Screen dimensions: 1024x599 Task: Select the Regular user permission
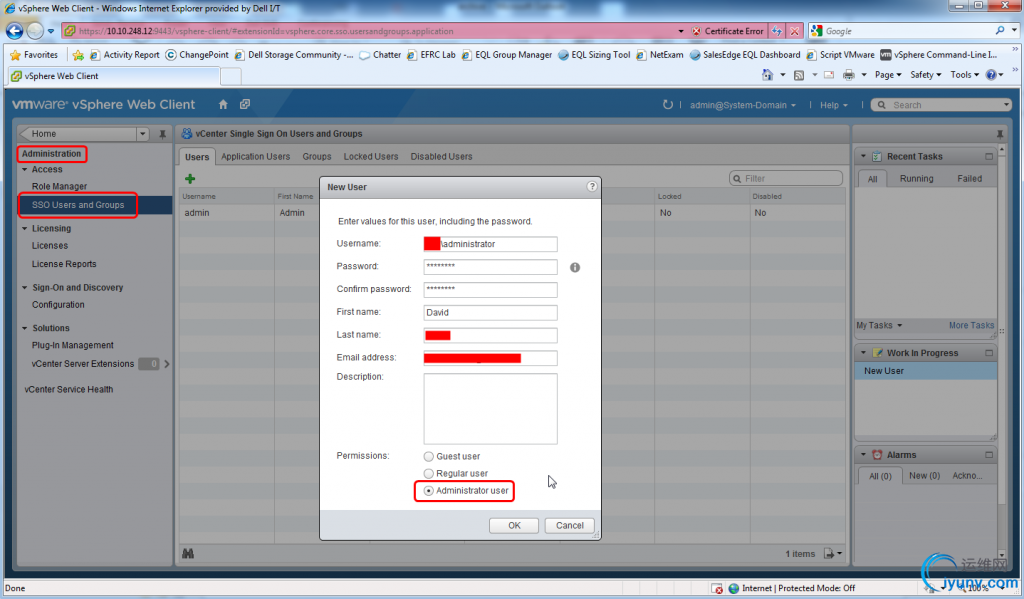(x=428, y=474)
